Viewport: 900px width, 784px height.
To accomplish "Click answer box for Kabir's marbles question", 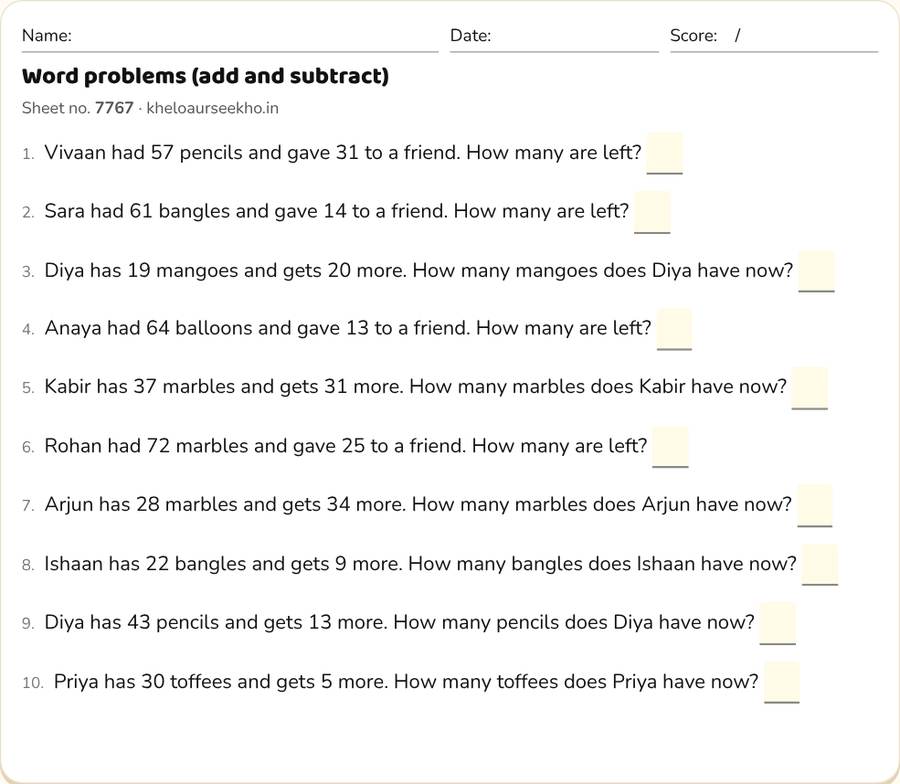I will point(810,388).
